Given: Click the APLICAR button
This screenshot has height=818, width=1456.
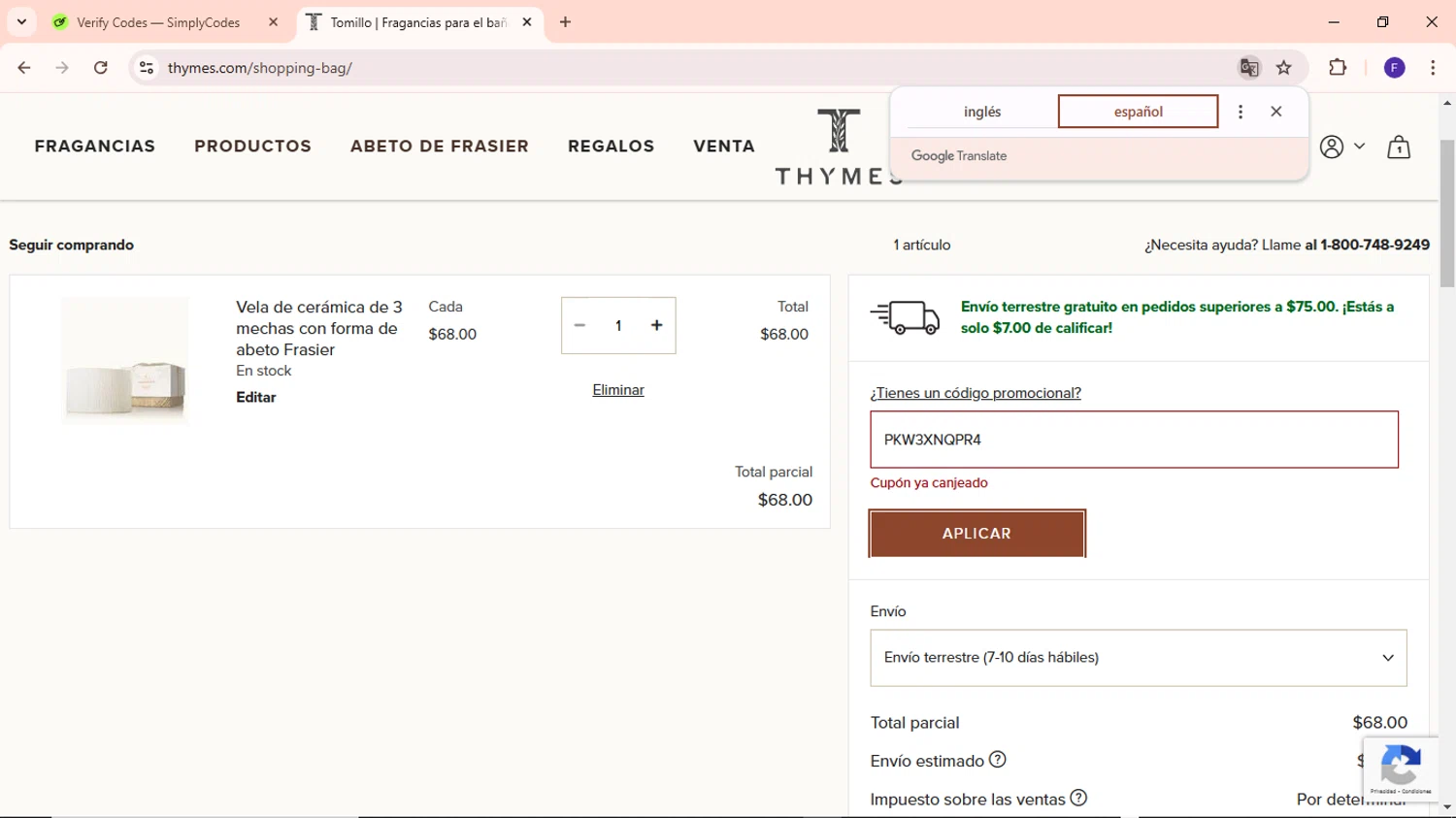Looking at the screenshot, I should [977, 534].
